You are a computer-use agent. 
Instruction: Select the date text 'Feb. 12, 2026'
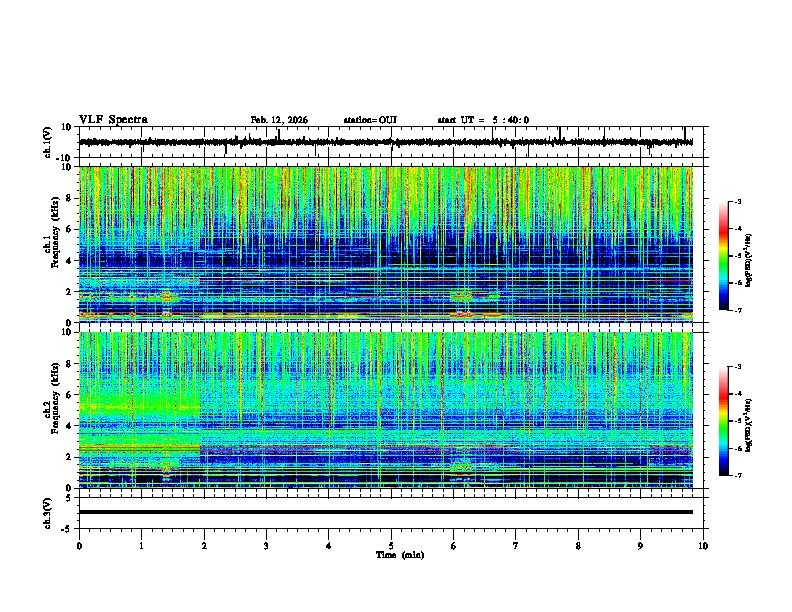click(x=279, y=120)
